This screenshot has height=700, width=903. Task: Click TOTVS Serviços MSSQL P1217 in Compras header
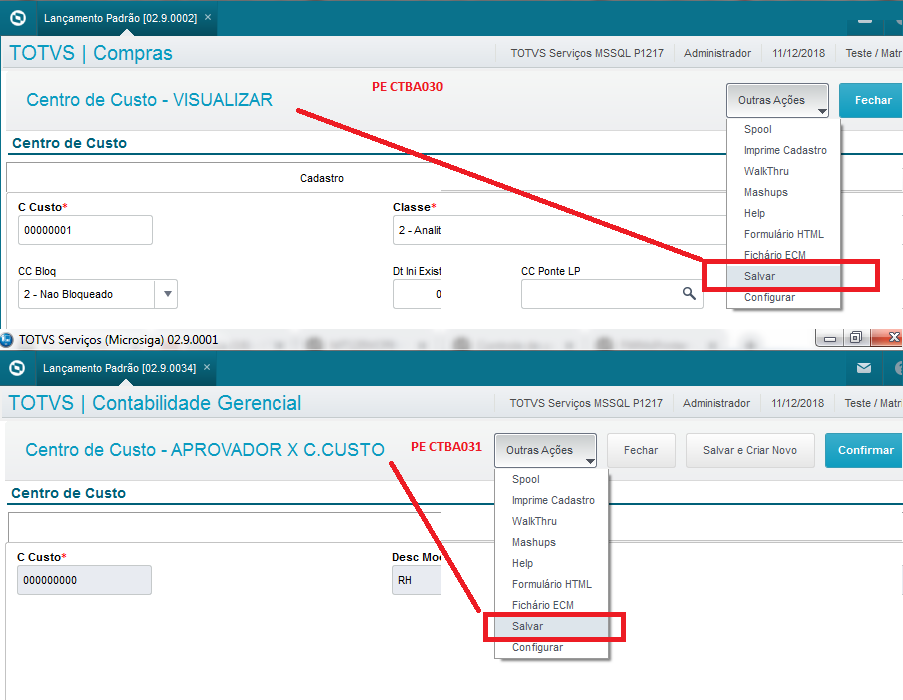click(x=587, y=53)
